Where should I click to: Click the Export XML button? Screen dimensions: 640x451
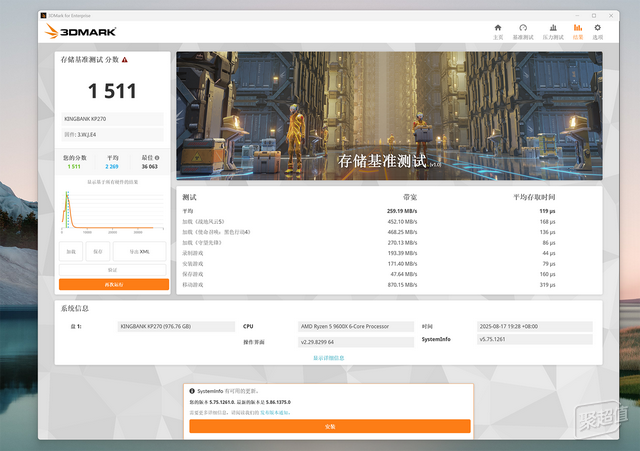click(x=140, y=251)
